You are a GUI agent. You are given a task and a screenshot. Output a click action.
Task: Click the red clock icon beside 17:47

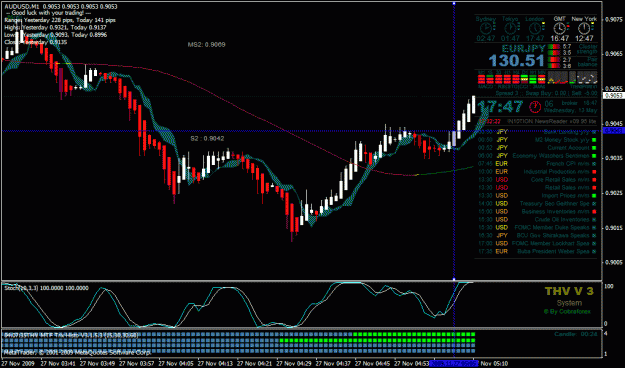(x=535, y=107)
